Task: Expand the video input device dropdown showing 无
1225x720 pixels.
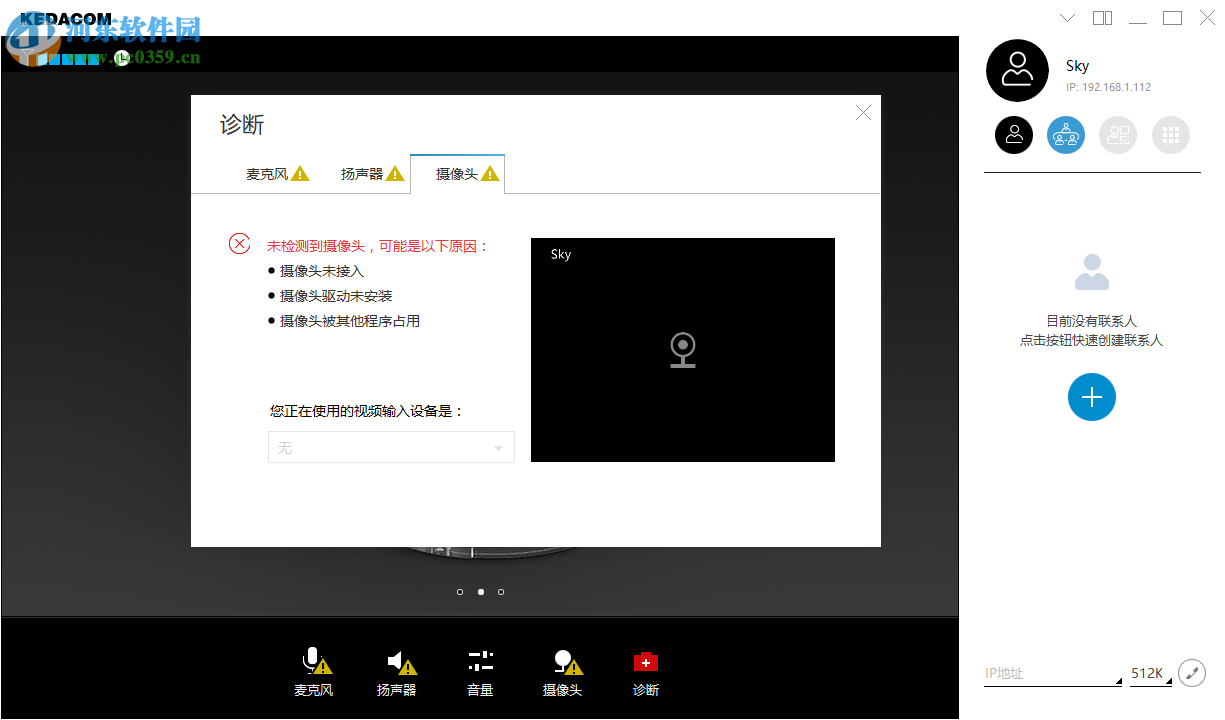Action: [391, 447]
